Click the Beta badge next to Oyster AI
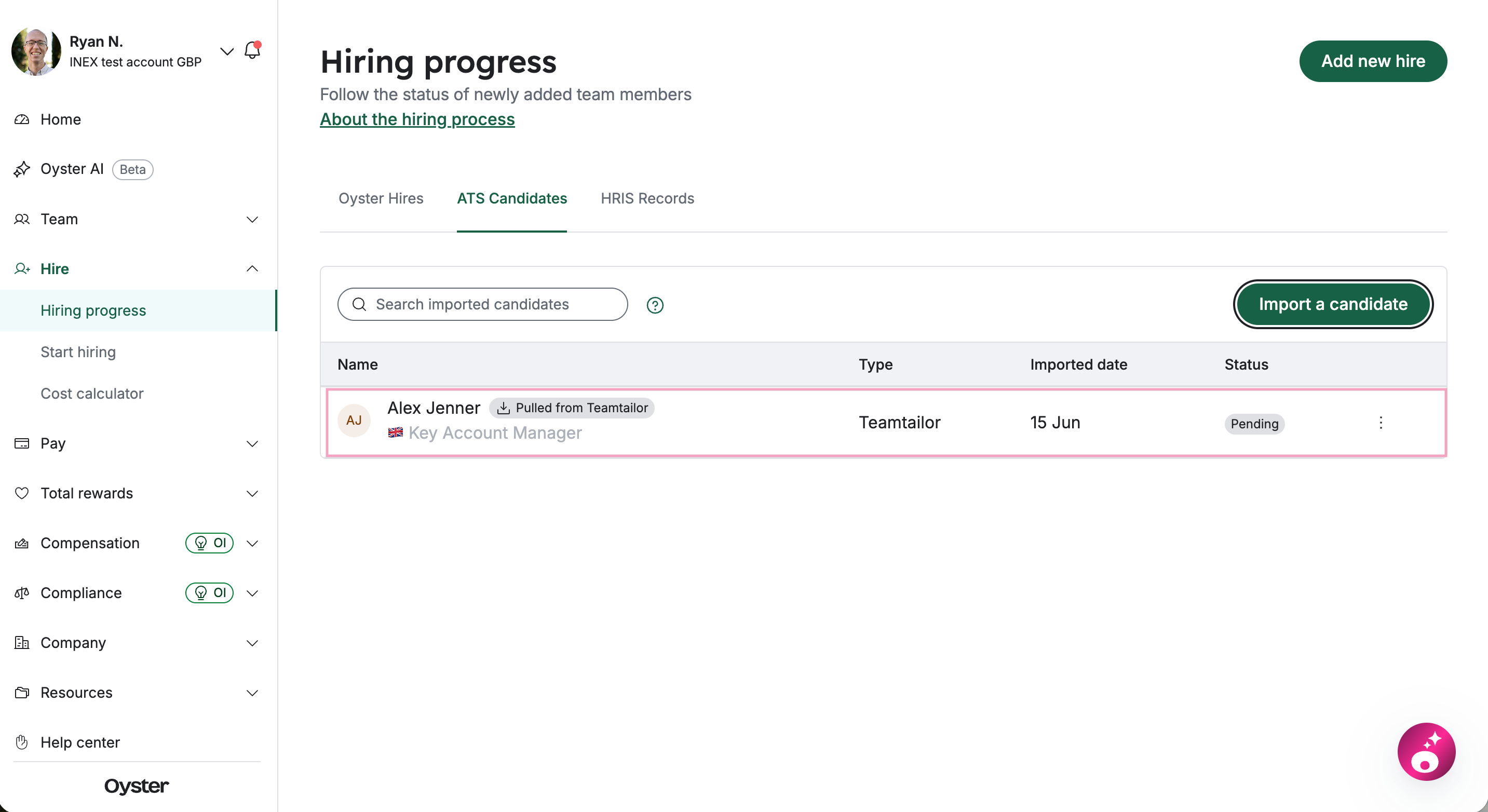1488x812 pixels. click(x=132, y=170)
